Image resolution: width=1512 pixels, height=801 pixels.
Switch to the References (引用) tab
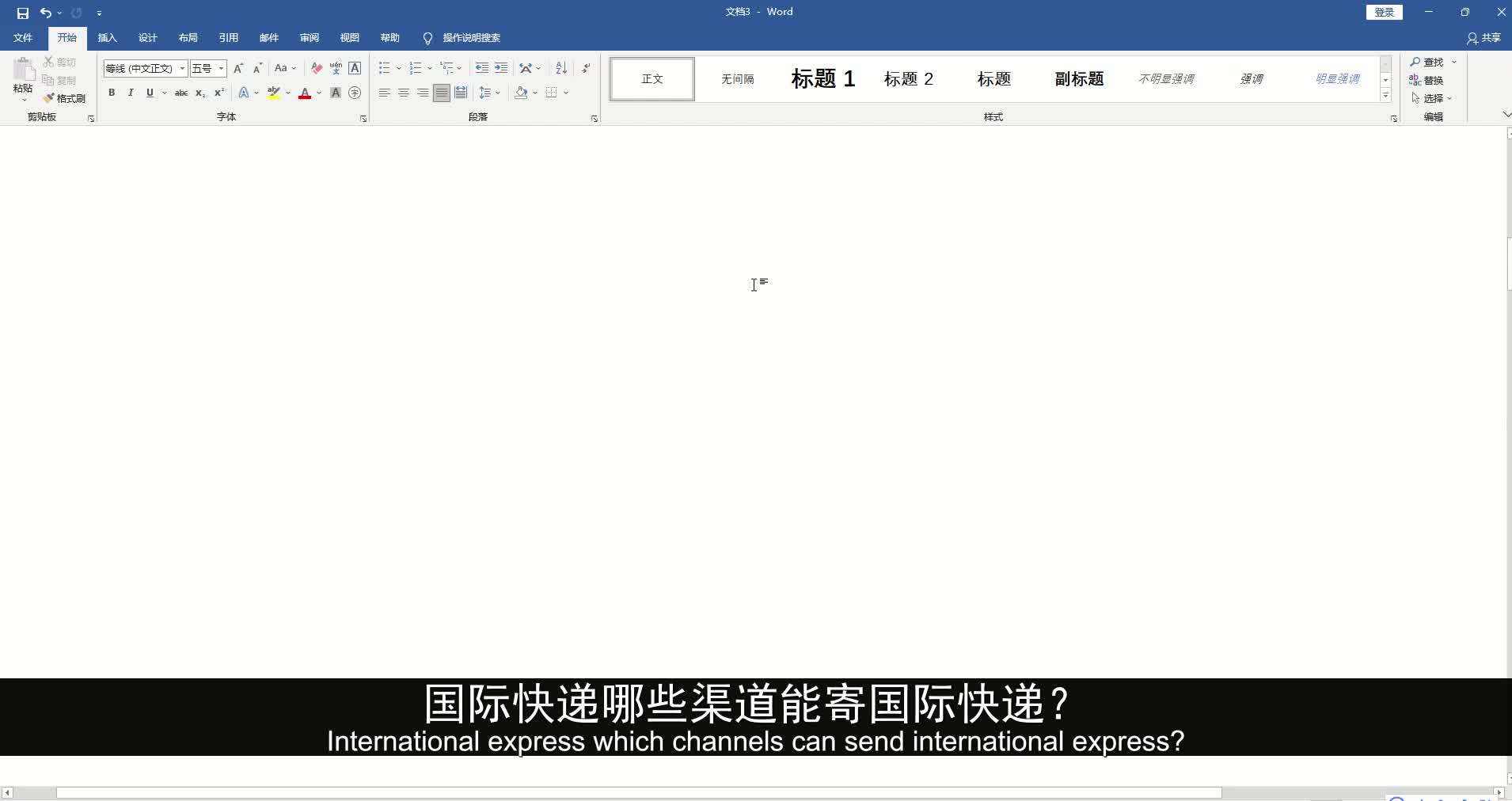click(x=228, y=38)
